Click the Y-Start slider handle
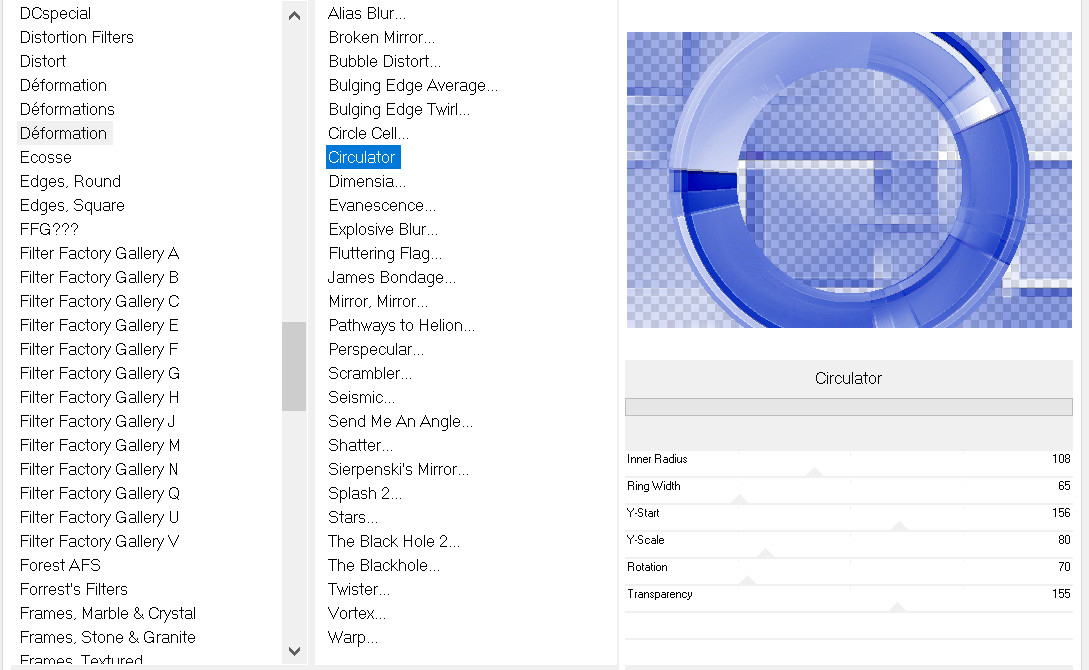 [x=899, y=525]
